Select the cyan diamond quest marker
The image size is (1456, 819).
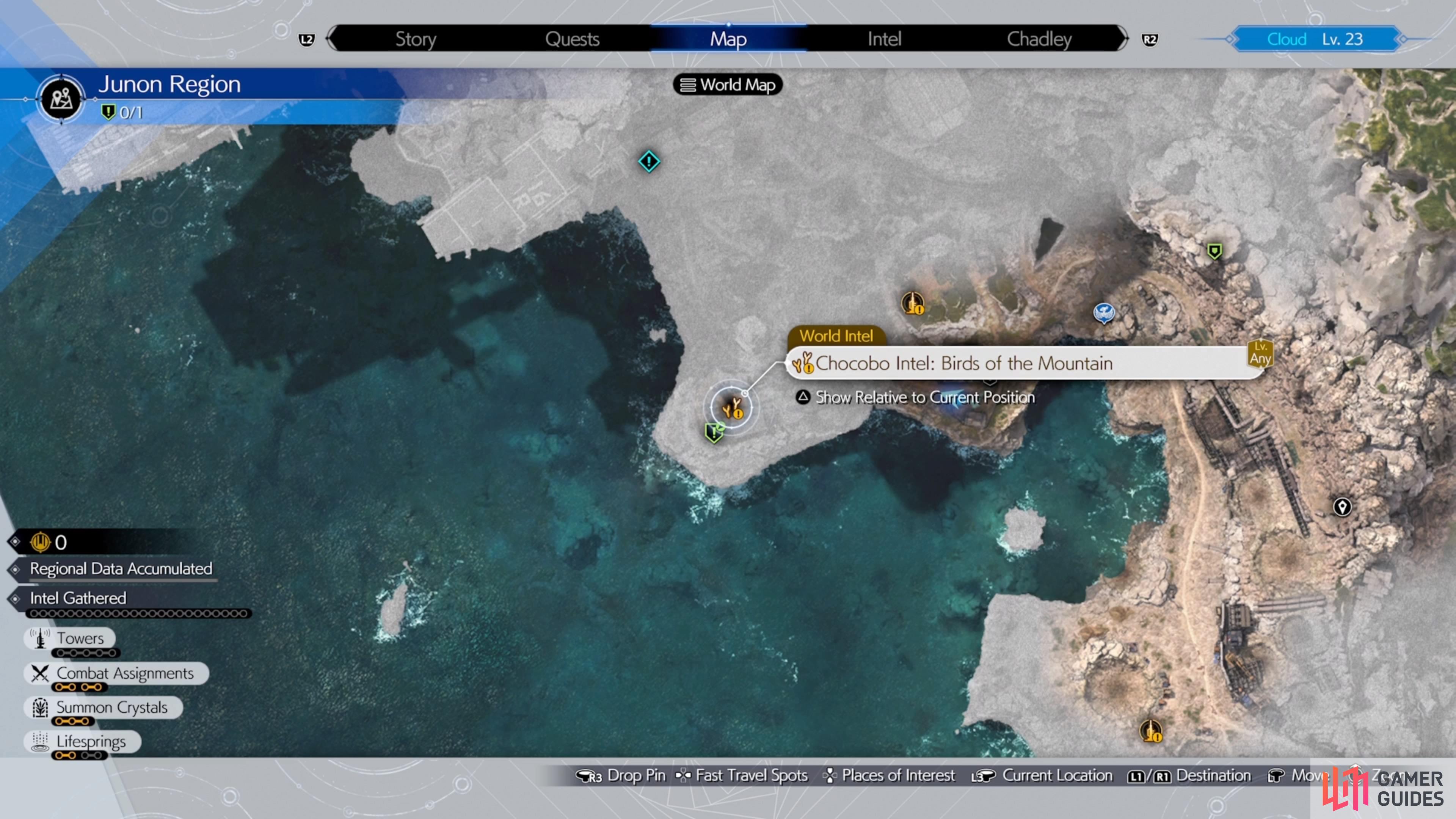click(649, 162)
